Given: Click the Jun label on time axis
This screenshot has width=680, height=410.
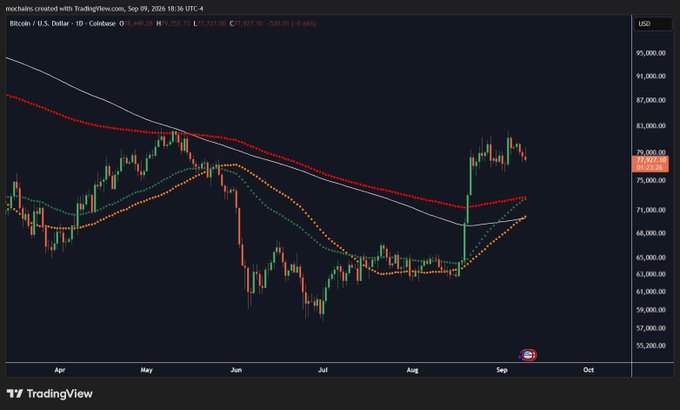Looking at the screenshot, I should point(236,370).
